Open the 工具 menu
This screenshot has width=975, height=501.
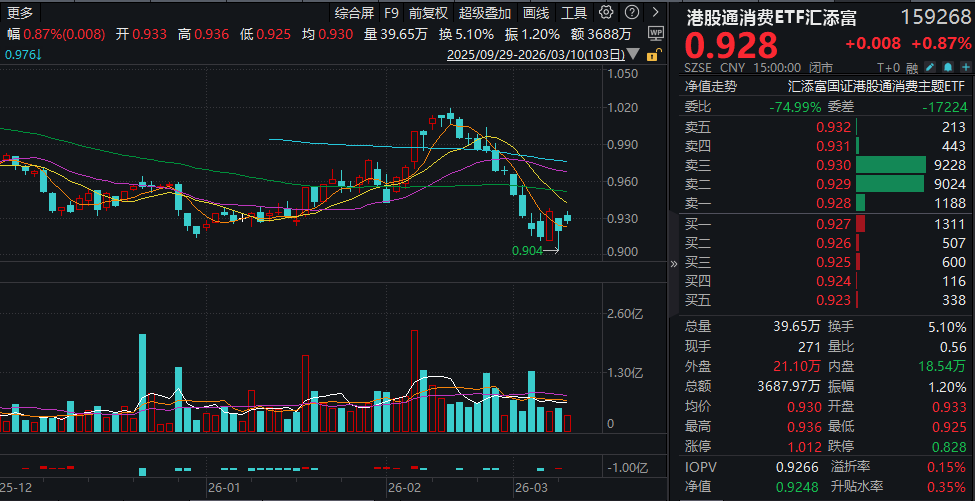coord(574,13)
